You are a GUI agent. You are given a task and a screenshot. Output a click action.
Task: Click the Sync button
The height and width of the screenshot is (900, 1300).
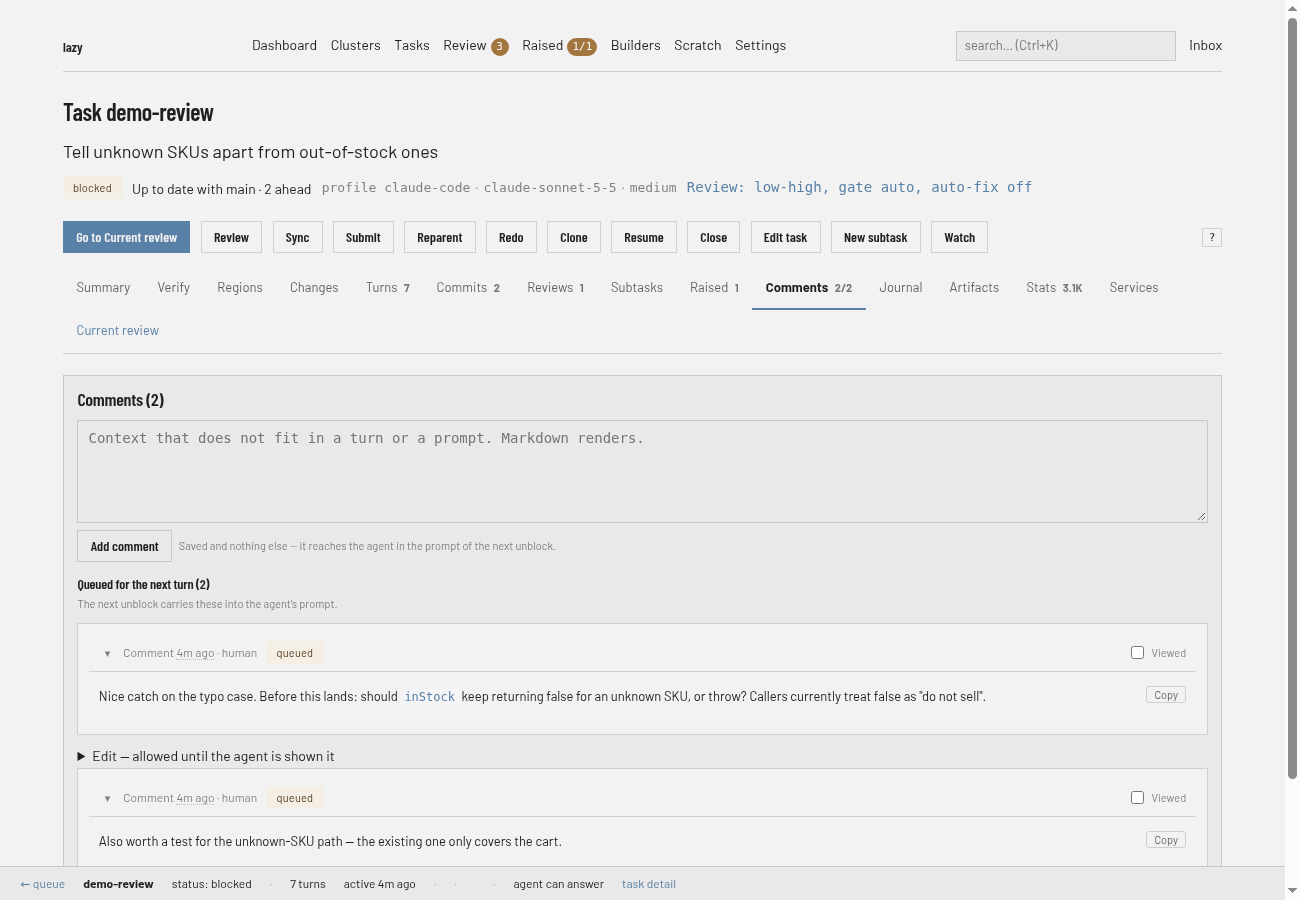pos(297,237)
